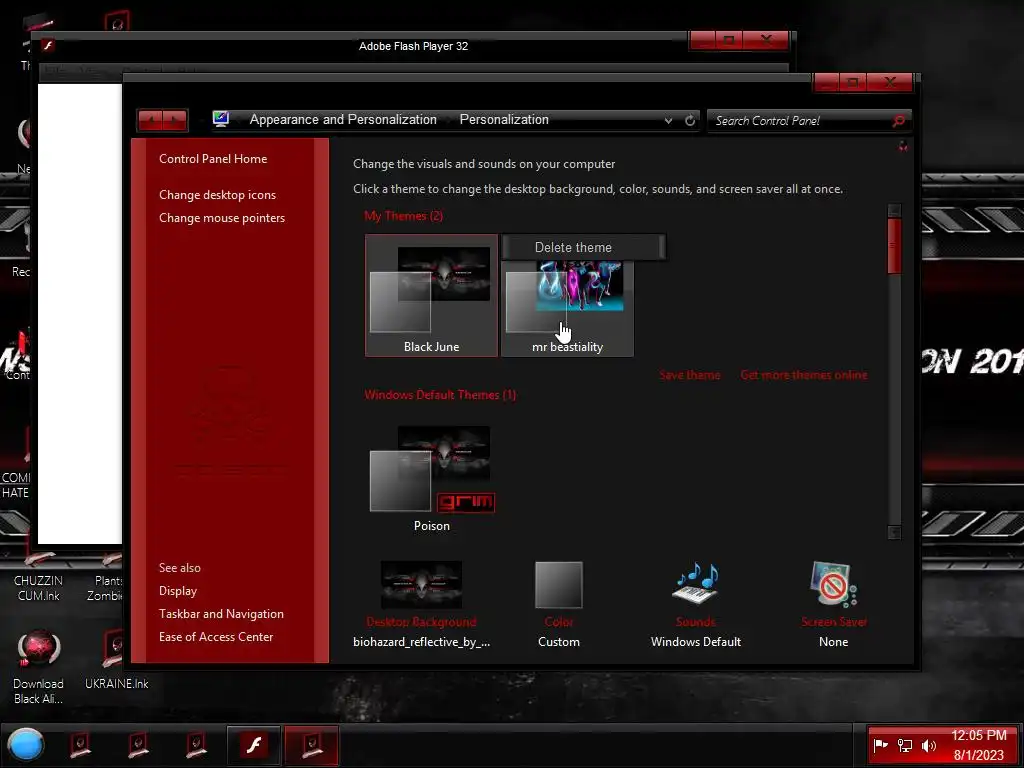
Task: Refresh the Personalization page
Action: point(690,120)
